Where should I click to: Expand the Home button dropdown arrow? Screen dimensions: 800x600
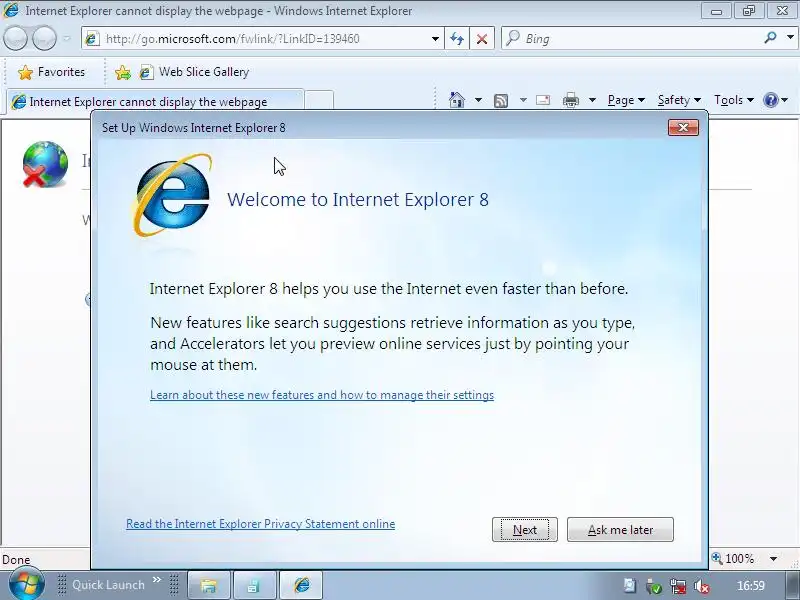point(478,100)
